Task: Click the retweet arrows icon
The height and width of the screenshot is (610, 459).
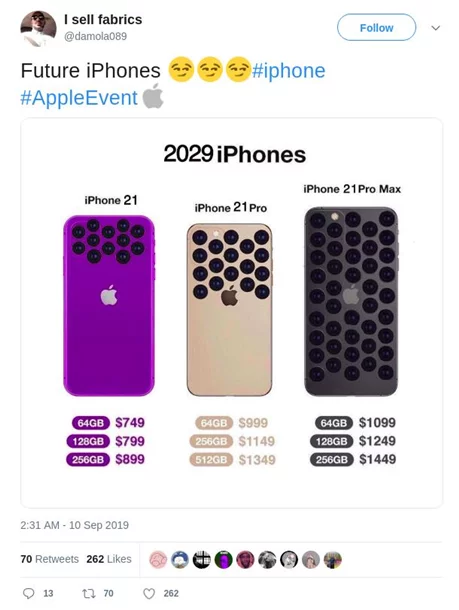Action: (x=88, y=593)
